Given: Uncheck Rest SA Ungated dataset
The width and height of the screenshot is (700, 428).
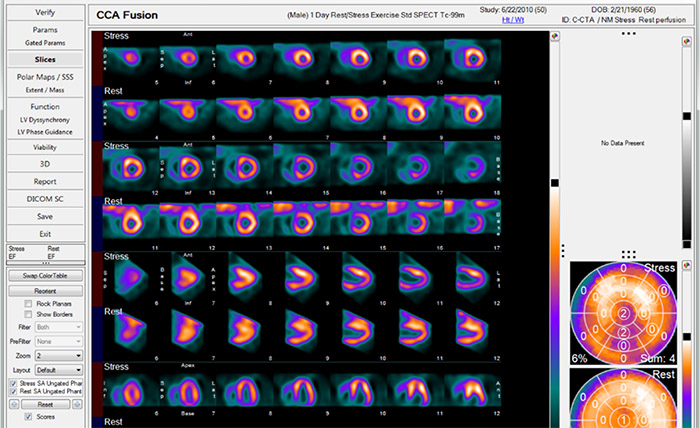Looking at the screenshot, I should pyautogui.click(x=13, y=391).
